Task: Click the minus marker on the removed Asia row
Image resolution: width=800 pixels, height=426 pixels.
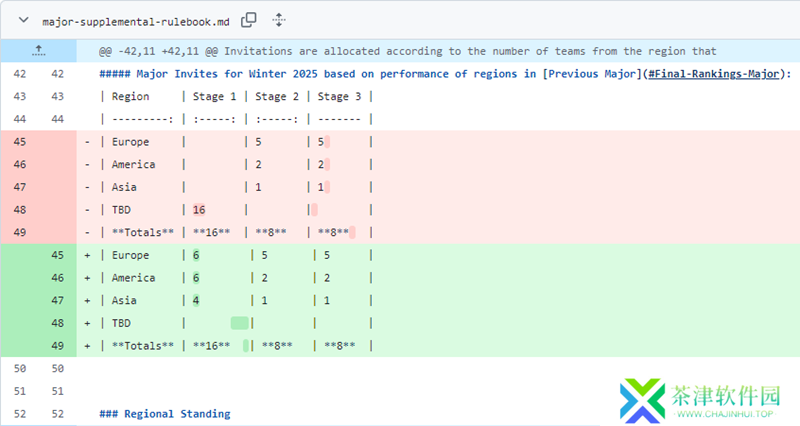Action: (x=88, y=187)
